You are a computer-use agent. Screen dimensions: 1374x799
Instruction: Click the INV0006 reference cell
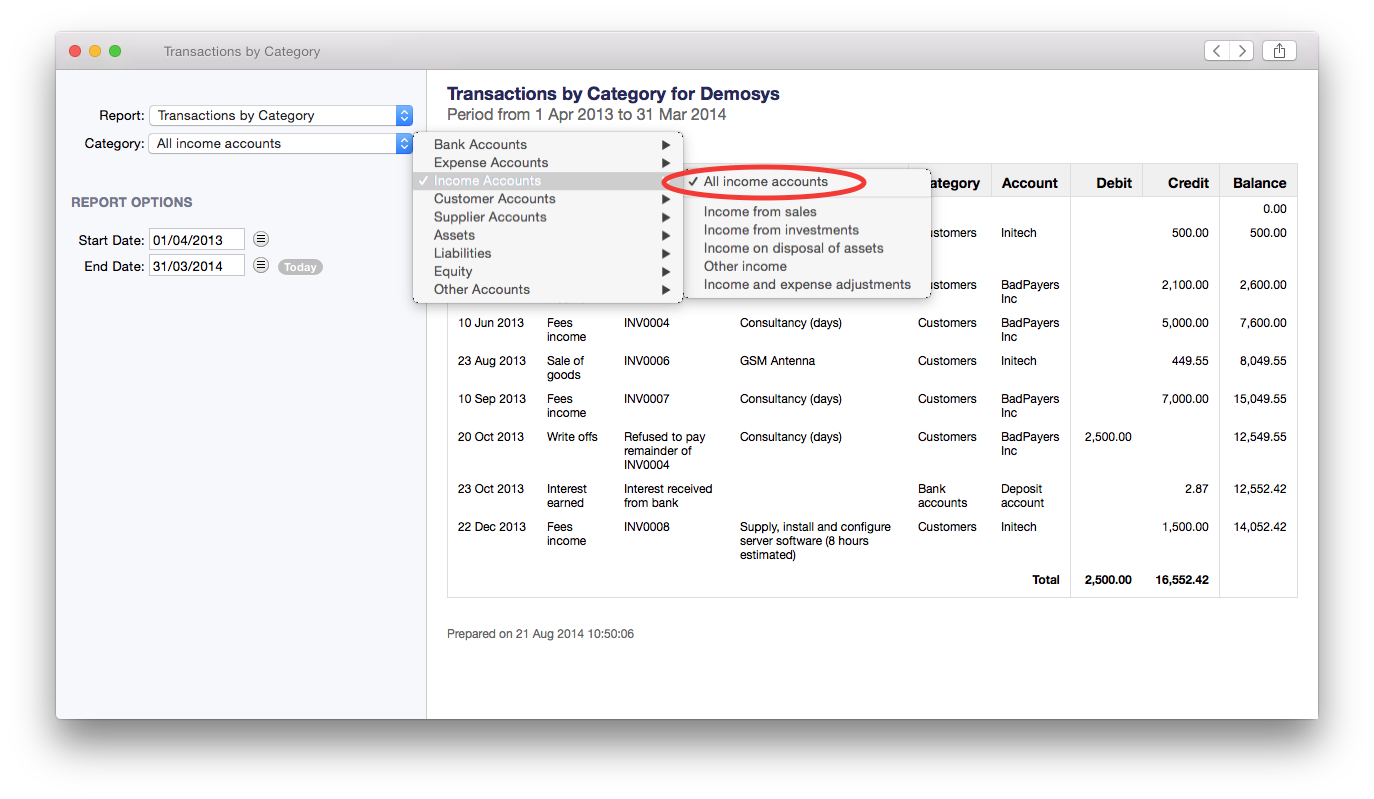(x=647, y=361)
